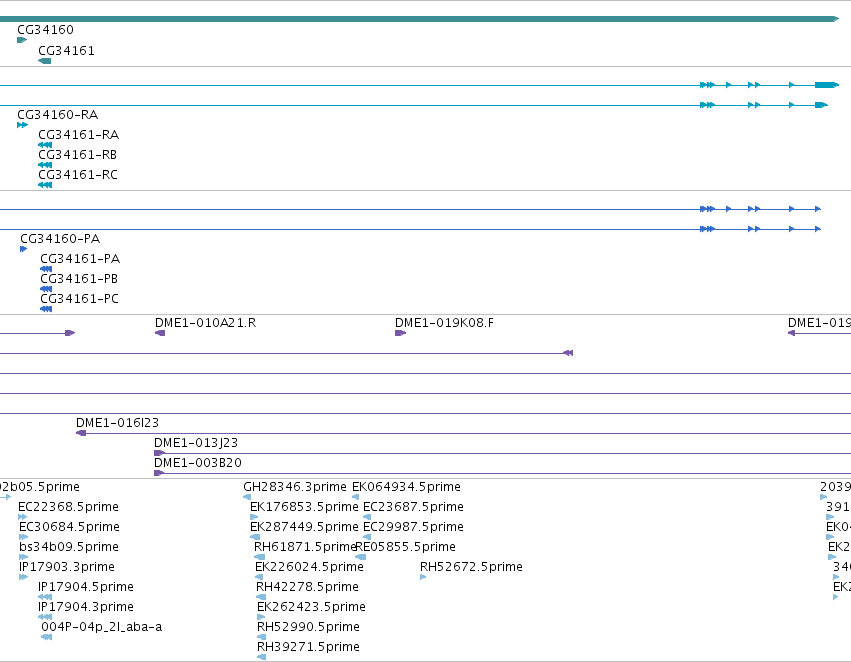Click the arrow glyph under CG34161 gene
Viewport: 851px width, 662px height.
pyautogui.click(x=45, y=61)
